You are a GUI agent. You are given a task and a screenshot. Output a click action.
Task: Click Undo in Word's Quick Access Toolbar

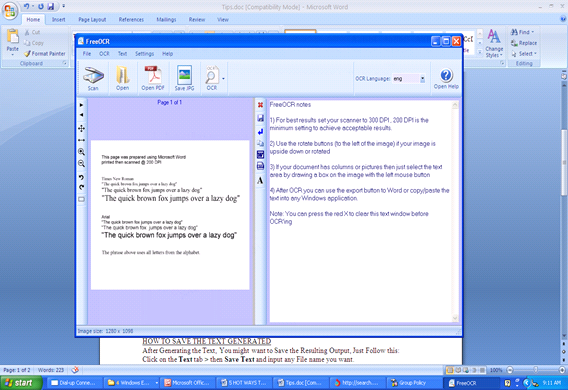point(26,7)
